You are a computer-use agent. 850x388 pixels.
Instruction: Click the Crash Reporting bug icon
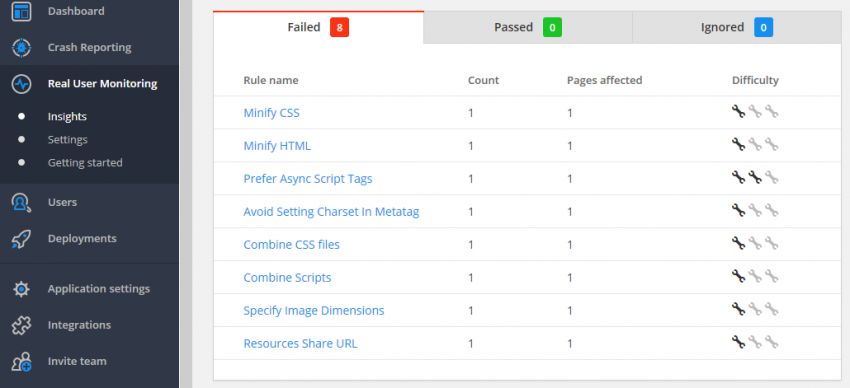[21, 48]
